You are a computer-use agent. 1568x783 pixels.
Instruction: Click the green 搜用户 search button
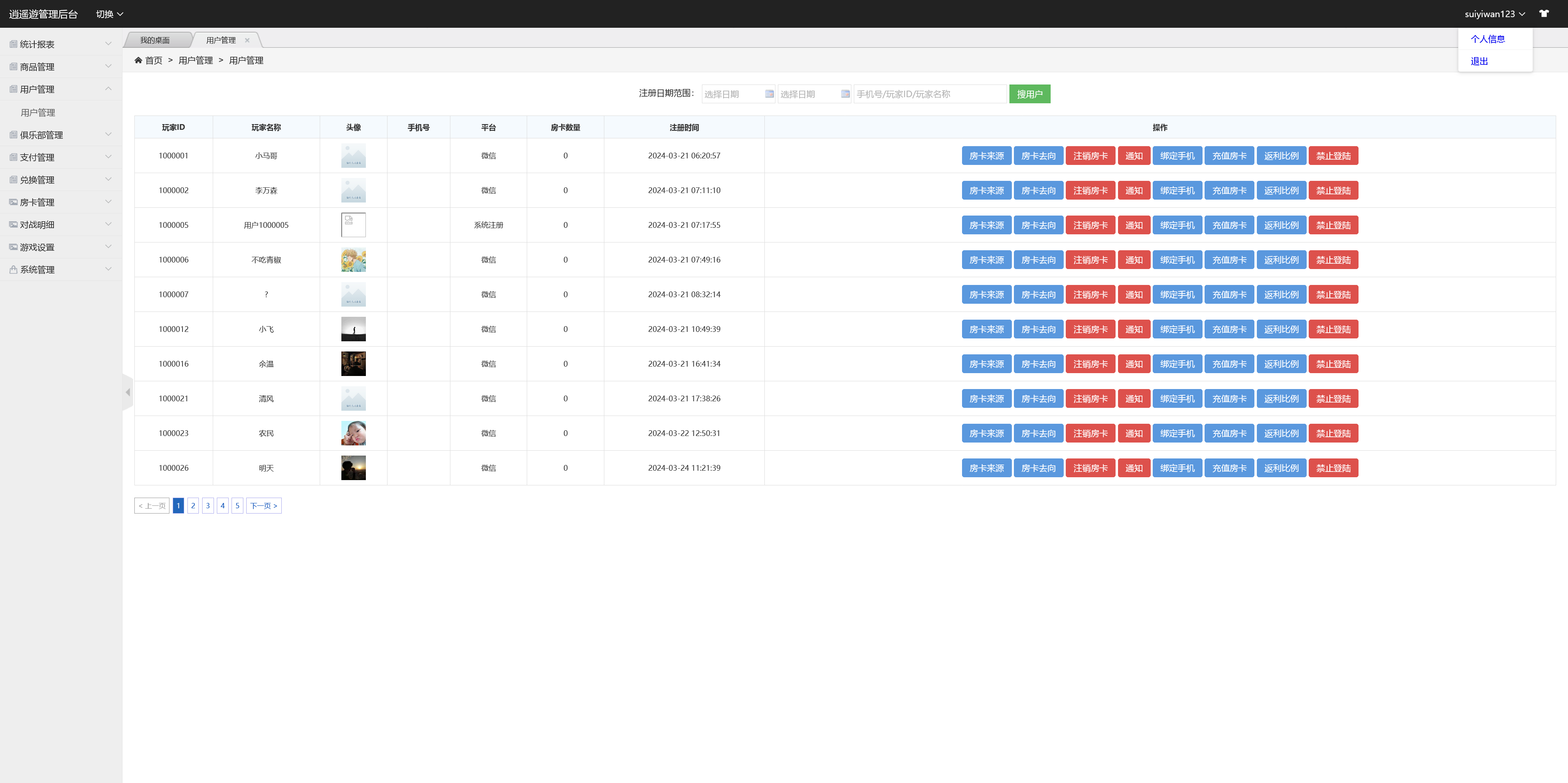coord(1029,94)
